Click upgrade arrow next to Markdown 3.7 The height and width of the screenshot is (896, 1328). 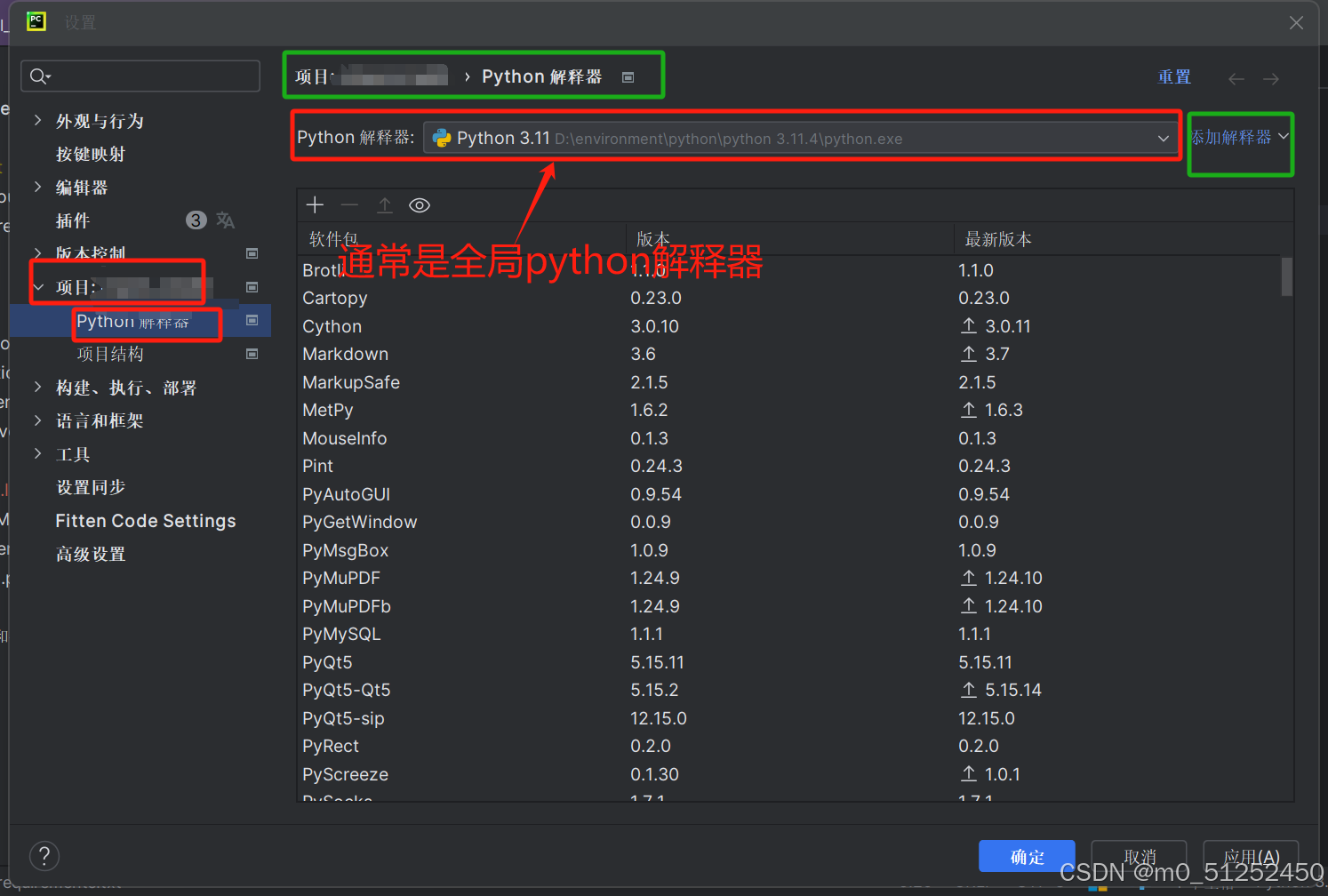click(x=969, y=354)
